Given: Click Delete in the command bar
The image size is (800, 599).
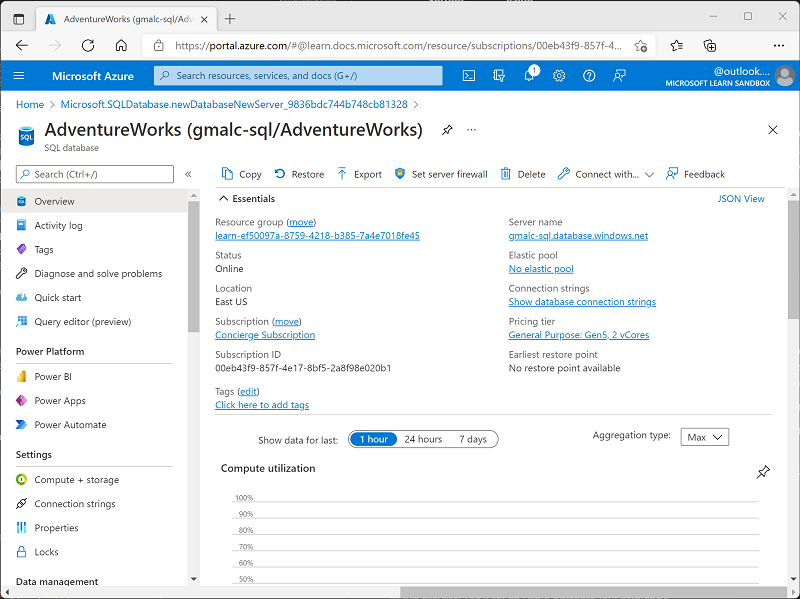Looking at the screenshot, I should [x=523, y=174].
